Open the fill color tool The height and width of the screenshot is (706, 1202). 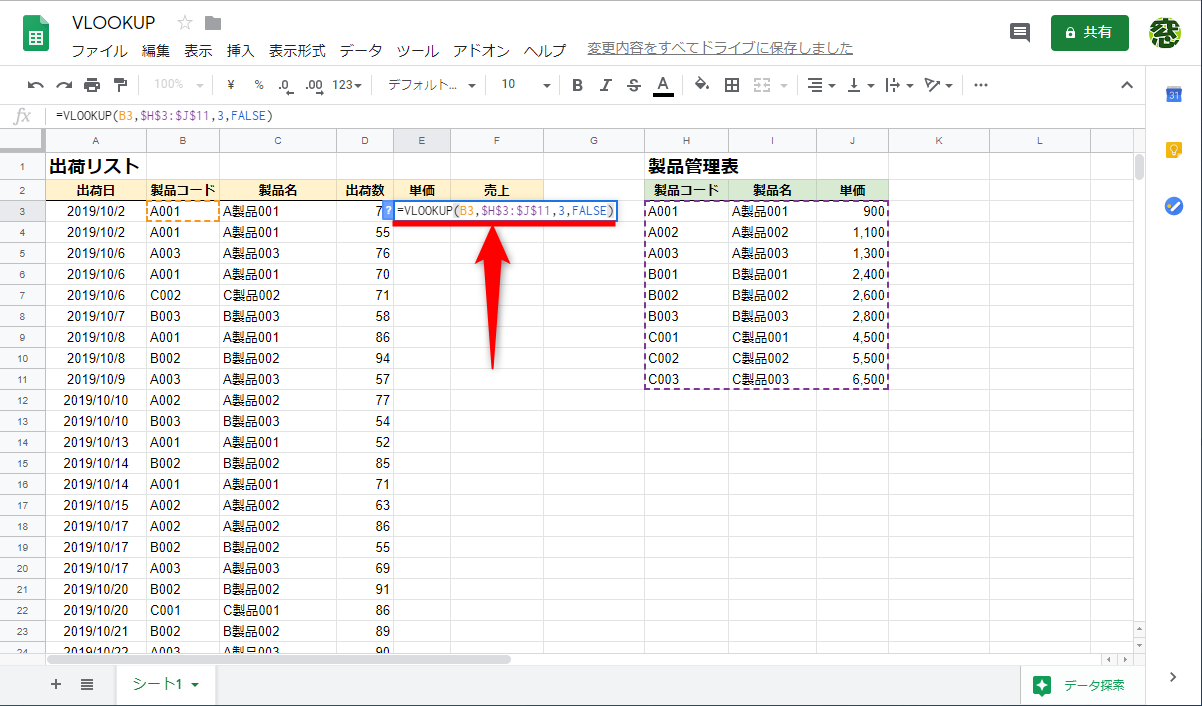click(701, 85)
